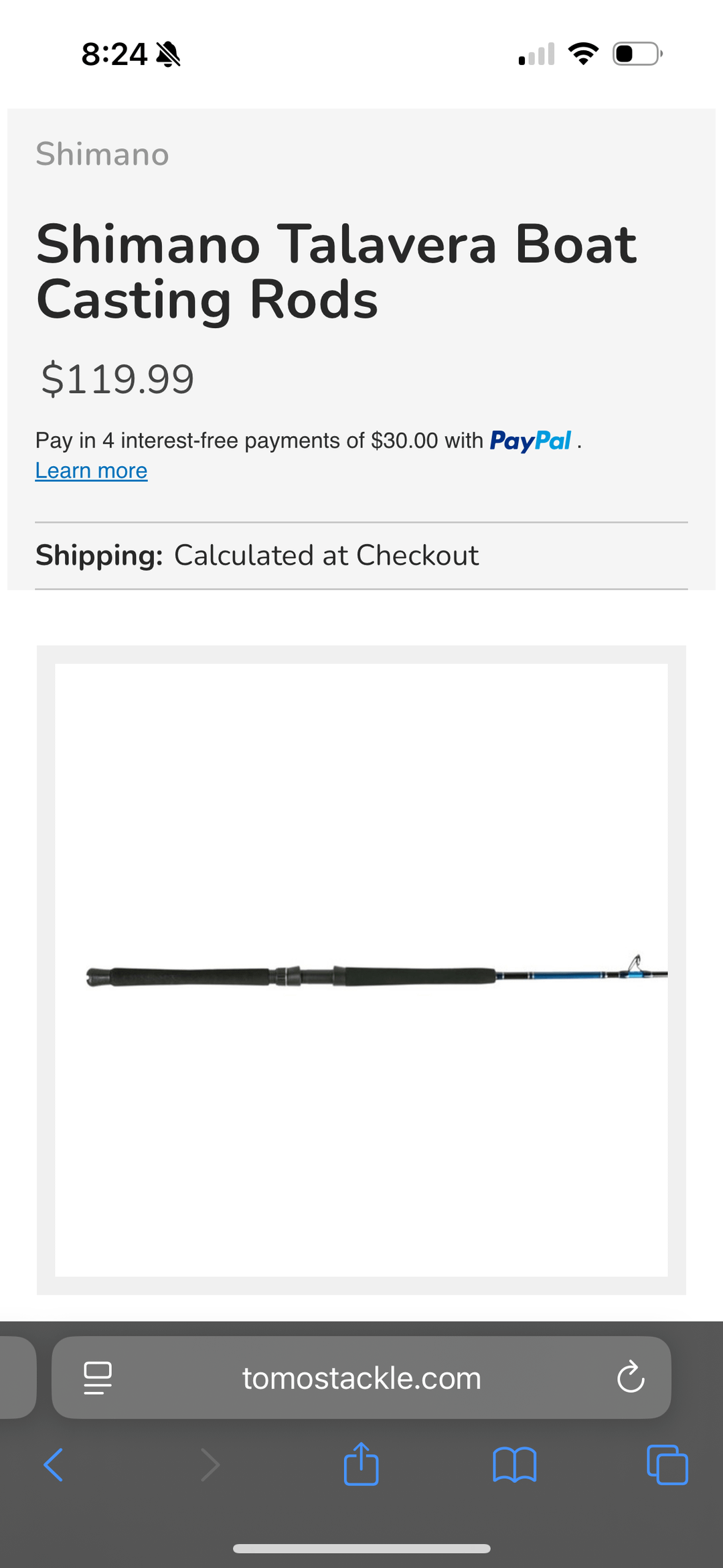723x1568 pixels.
Task: Tap the fishing rod product image
Action: tap(361, 970)
